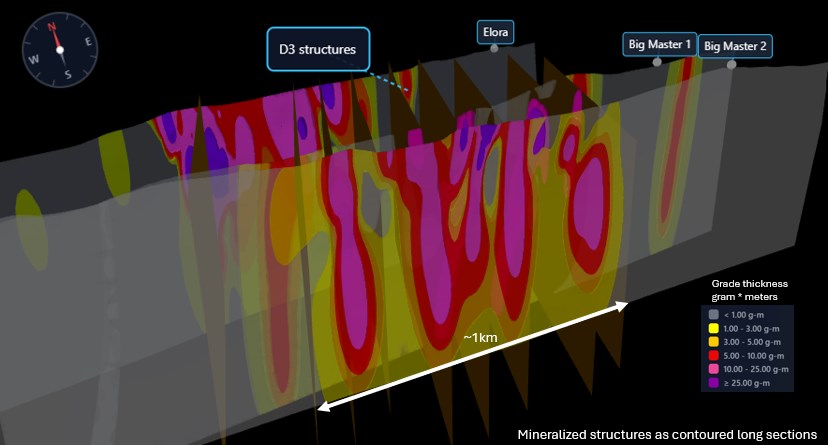828x445 pixels.
Task: Click the ~1km scale distance label
Action: click(480, 338)
